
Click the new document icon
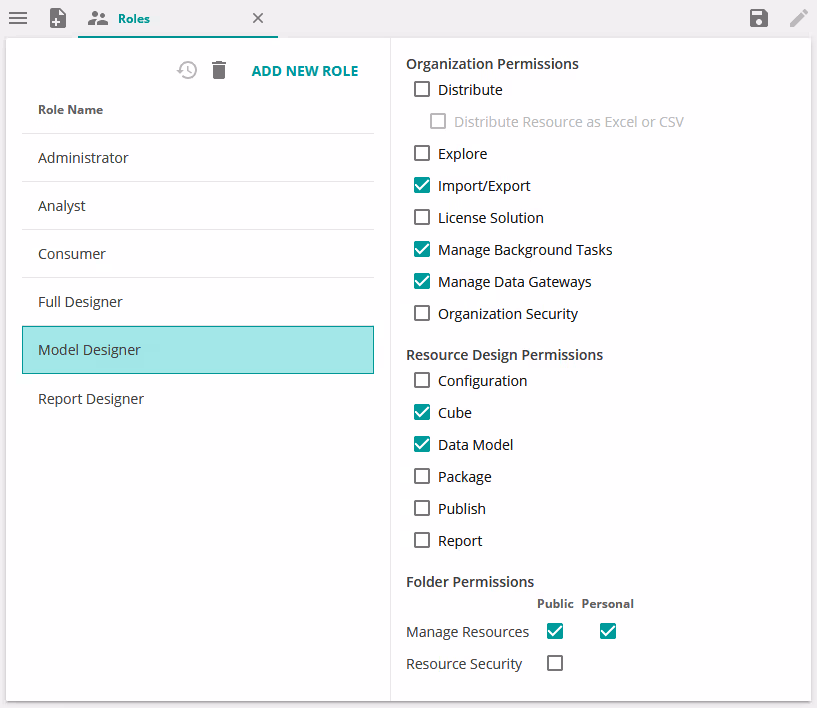[x=58, y=18]
